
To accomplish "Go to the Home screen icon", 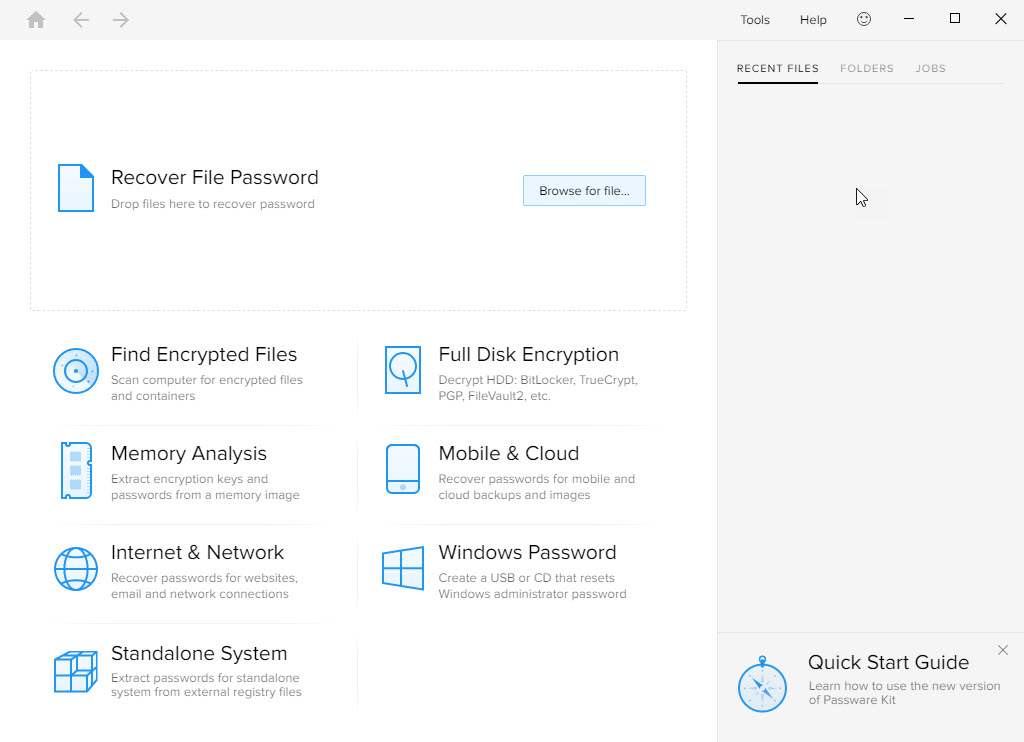I will click(36, 20).
